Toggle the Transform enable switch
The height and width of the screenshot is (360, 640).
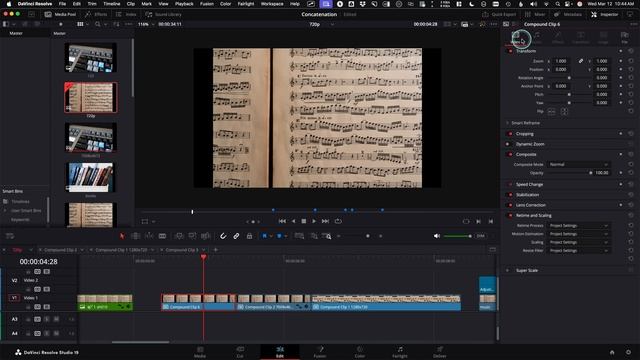[x=510, y=51]
